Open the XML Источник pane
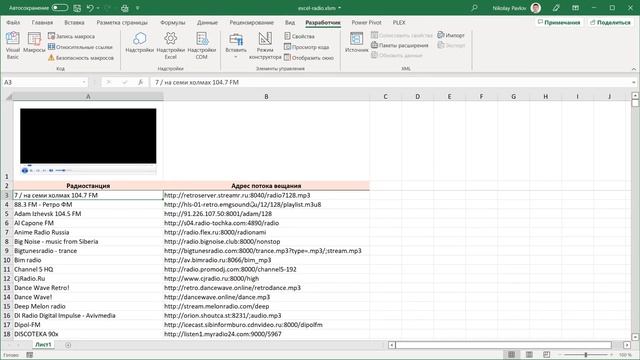The image size is (640, 360). (x=356, y=43)
